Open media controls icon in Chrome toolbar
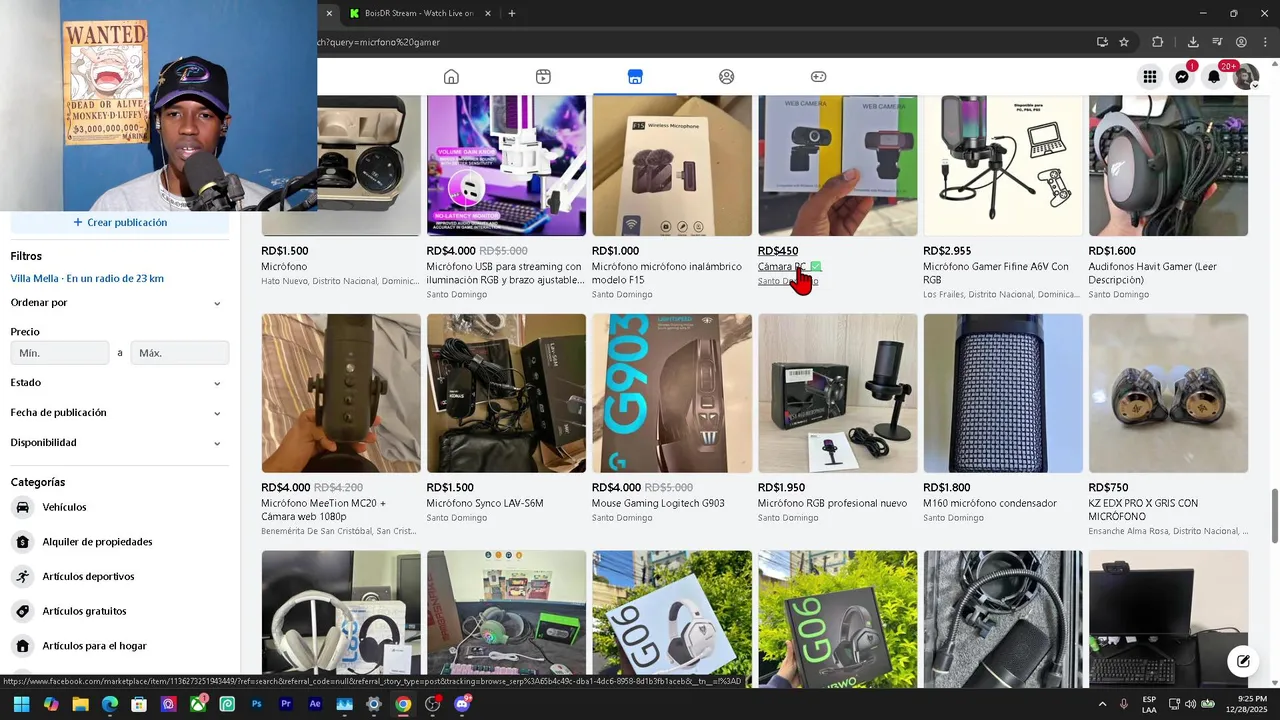 [x=1217, y=42]
